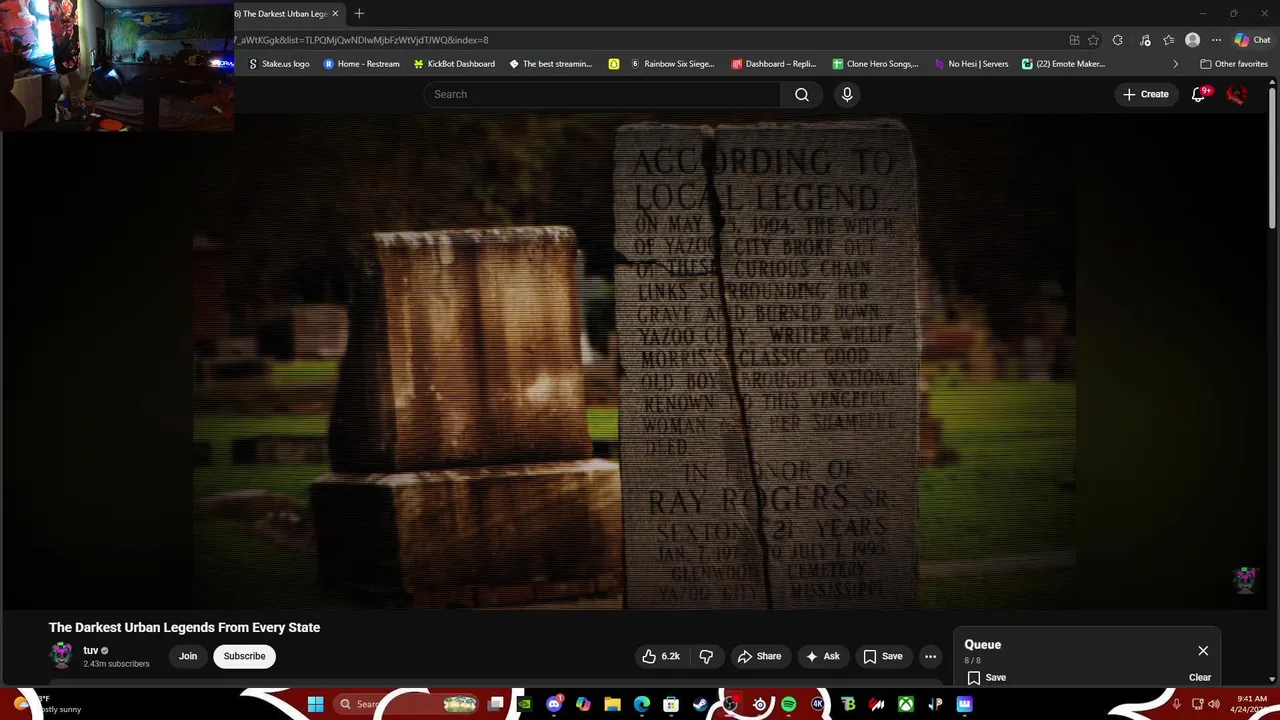This screenshot has height=720, width=1280.
Task: Open Clone Hero Songs bookmark
Action: click(875, 64)
